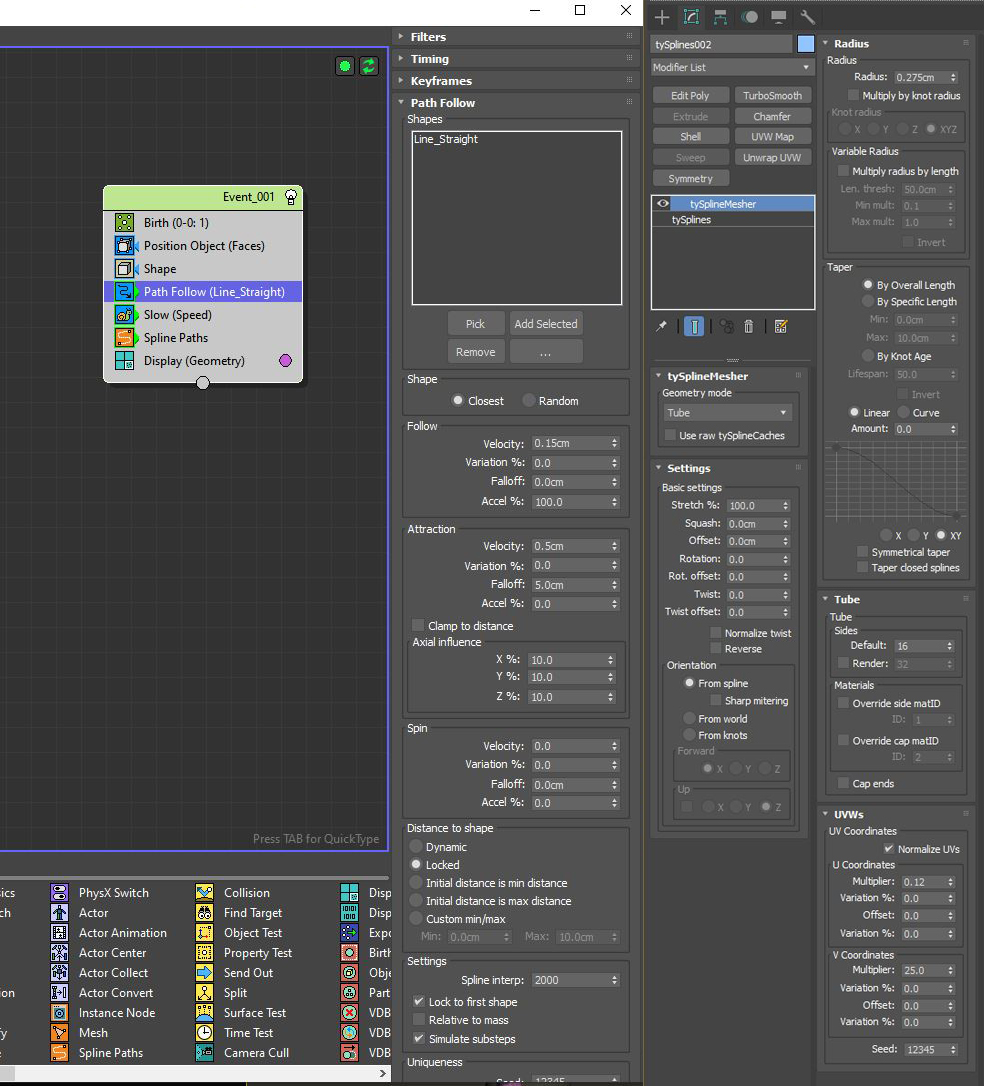Hide tySplineMesher using its eye icon
The width and height of the screenshot is (984, 1086).
tap(663, 204)
